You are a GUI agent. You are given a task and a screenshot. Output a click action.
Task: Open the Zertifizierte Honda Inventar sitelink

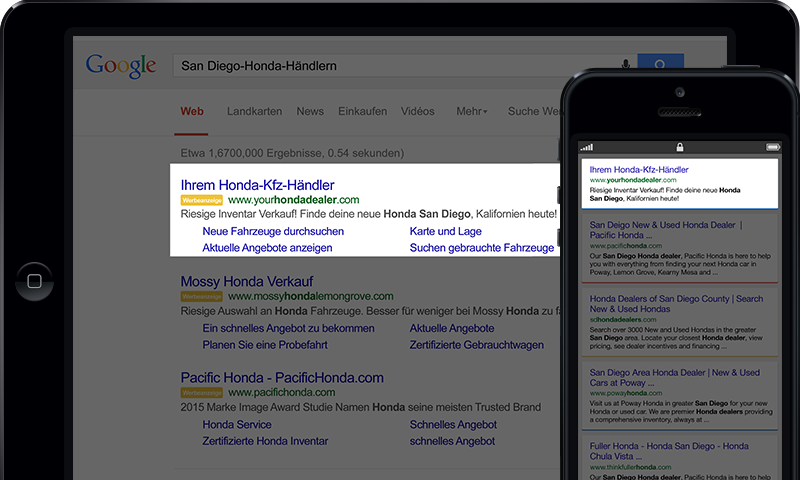(x=265, y=441)
